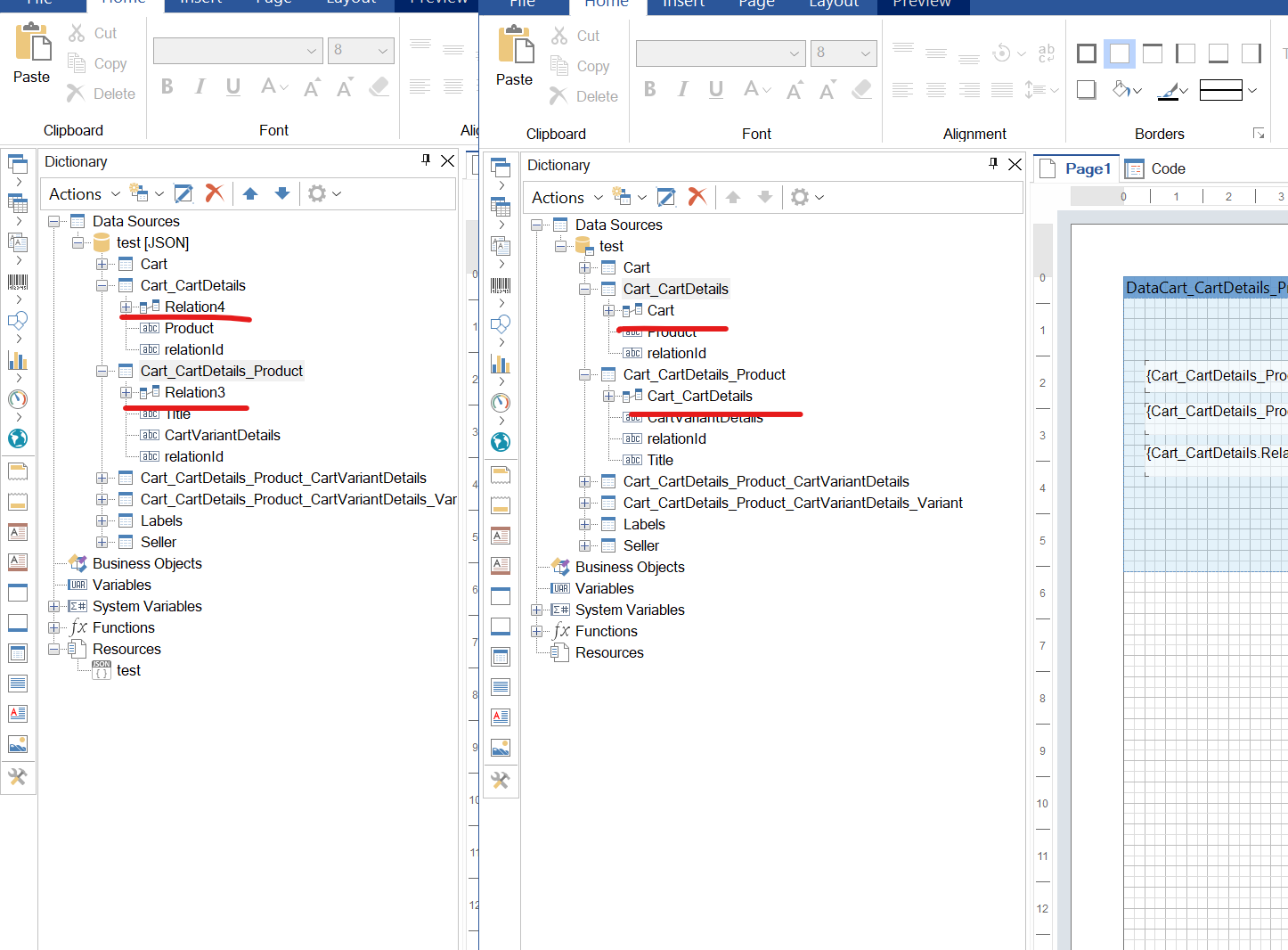Viewport: 1288px width, 950px height.
Task: Click the word wrap icon in Alignment group
Action: (x=1047, y=53)
